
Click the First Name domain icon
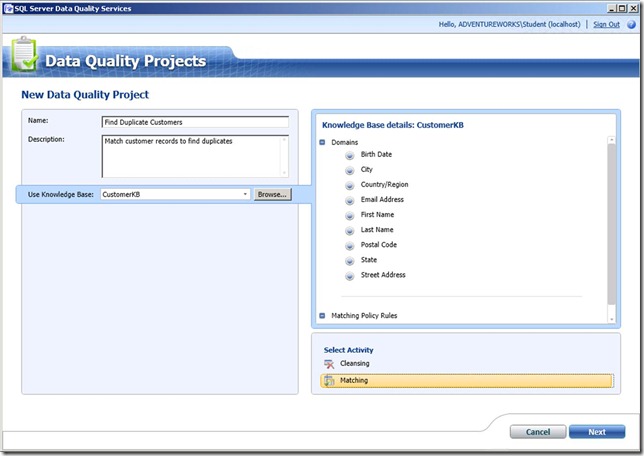(x=350, y=215)
